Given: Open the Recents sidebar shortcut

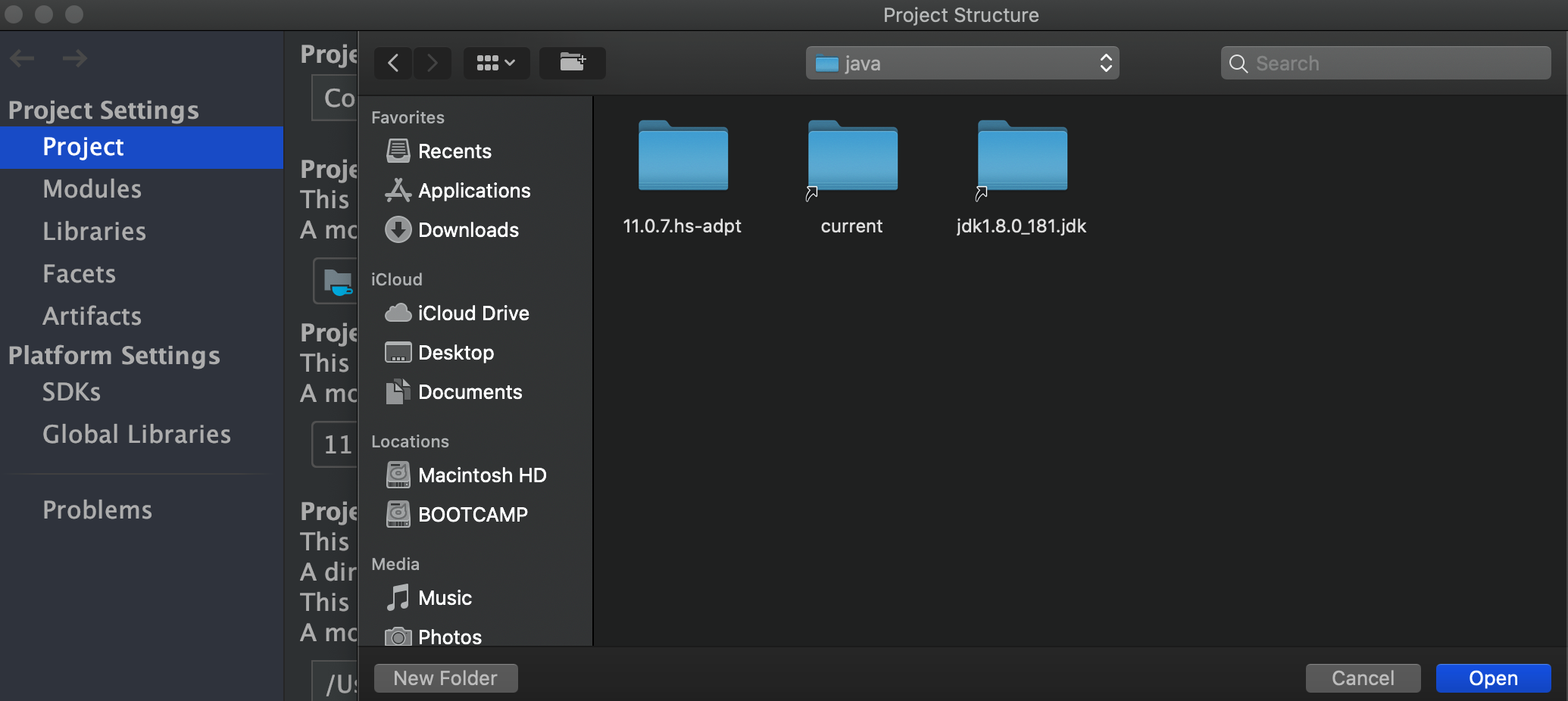Looking at the screenshot, I should pyautogui.click(x=454, y=151).
